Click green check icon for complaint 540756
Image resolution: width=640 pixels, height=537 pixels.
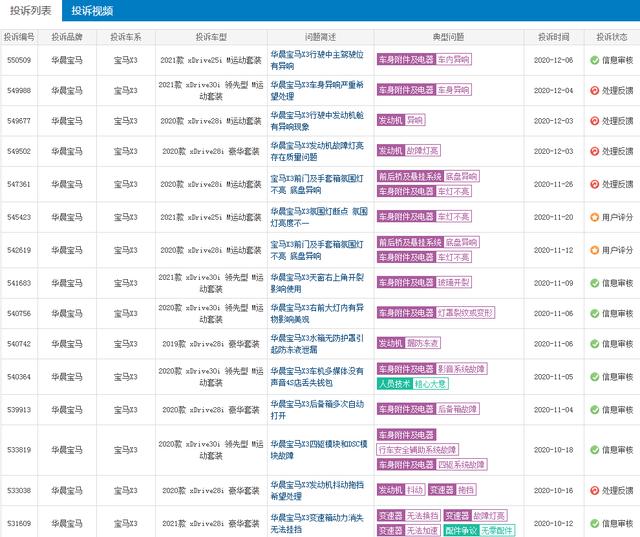(x=594, y=313)
